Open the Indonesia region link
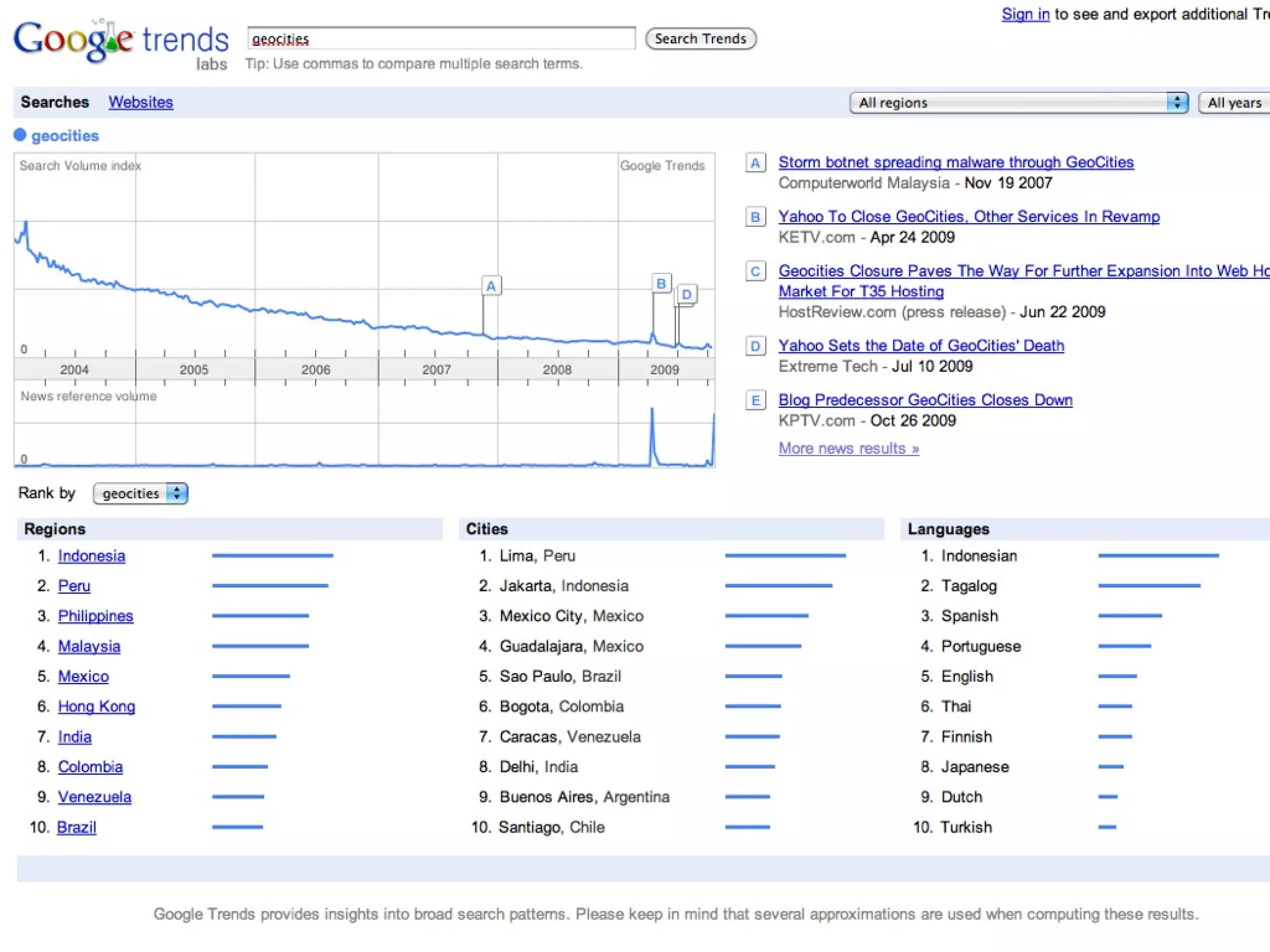 tap(91, 556)
